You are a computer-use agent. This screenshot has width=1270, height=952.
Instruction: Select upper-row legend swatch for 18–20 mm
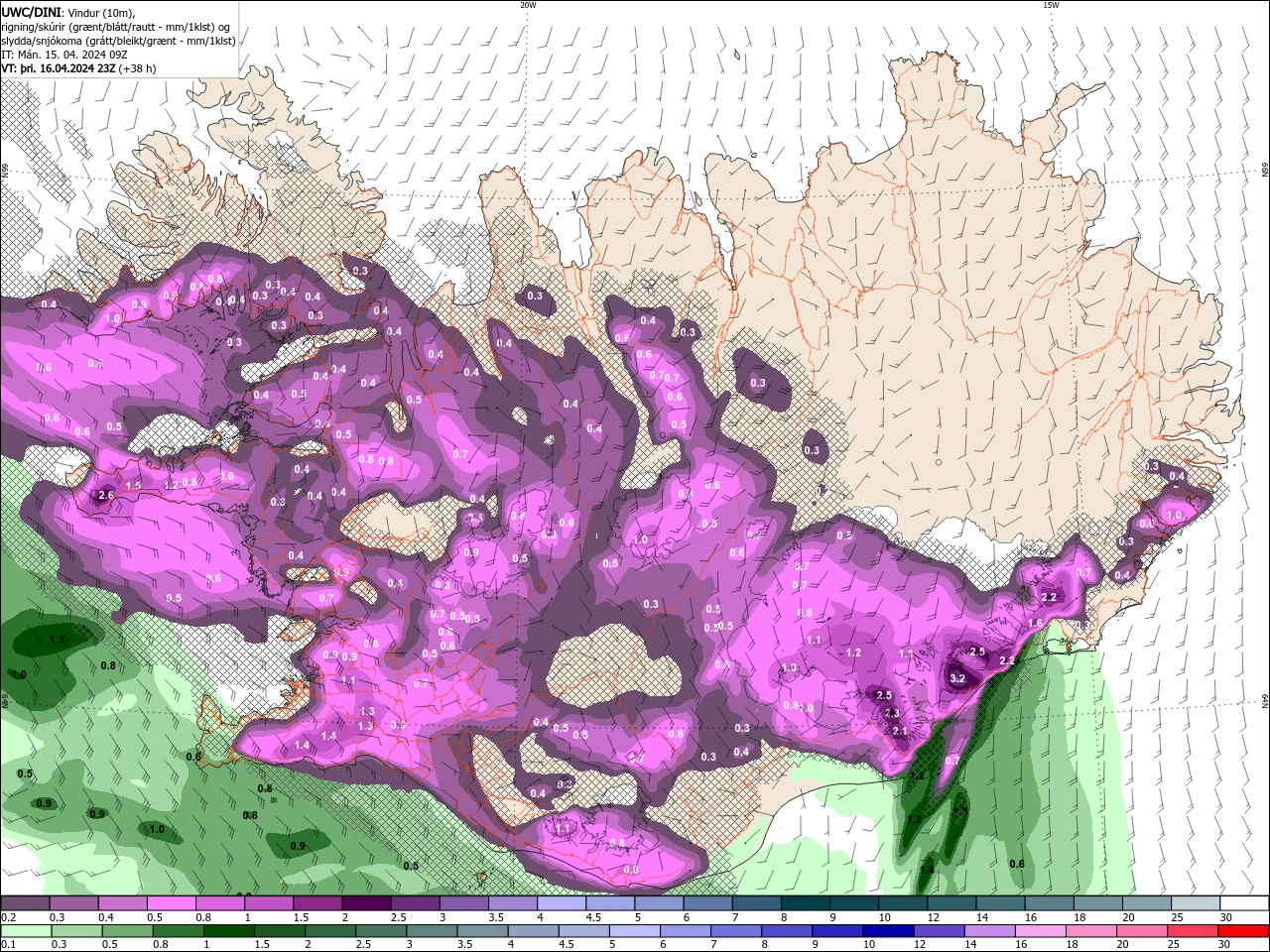1098,903
